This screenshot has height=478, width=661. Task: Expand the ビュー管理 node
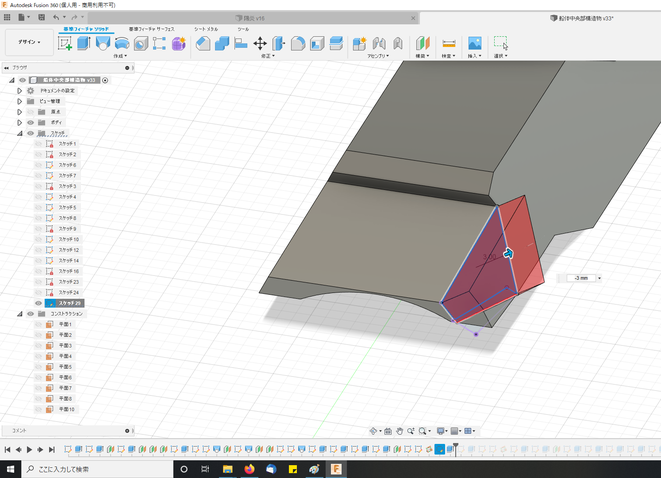point(19,101)
